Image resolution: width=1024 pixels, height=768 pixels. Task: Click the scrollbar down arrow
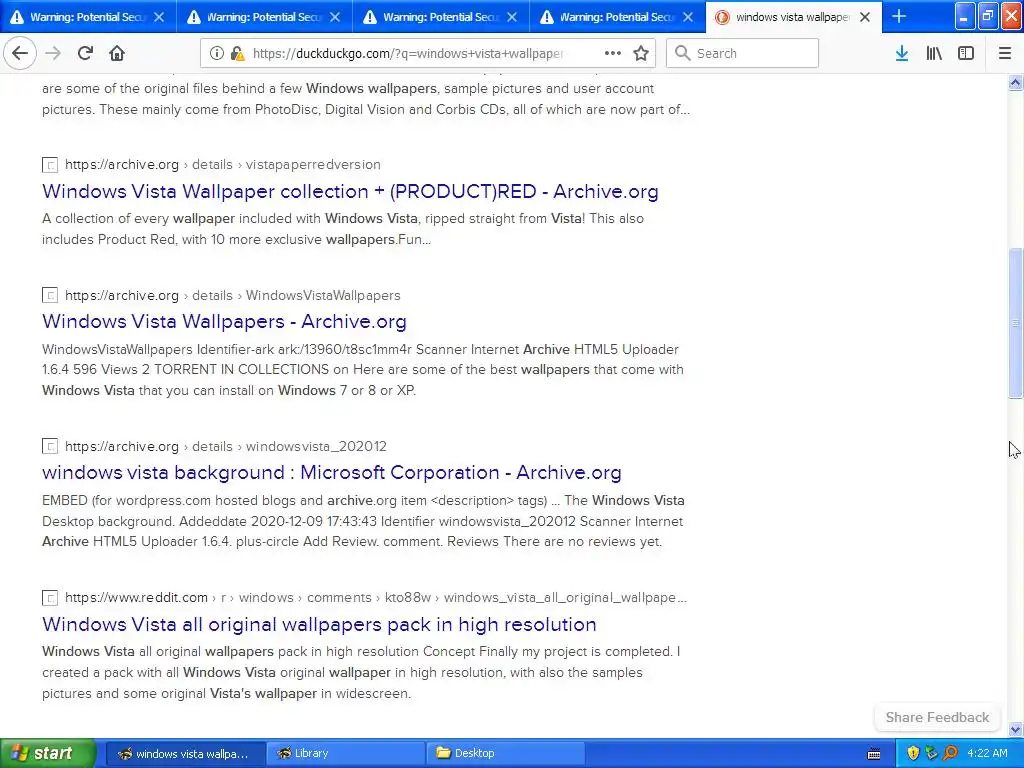point(1016,729)
